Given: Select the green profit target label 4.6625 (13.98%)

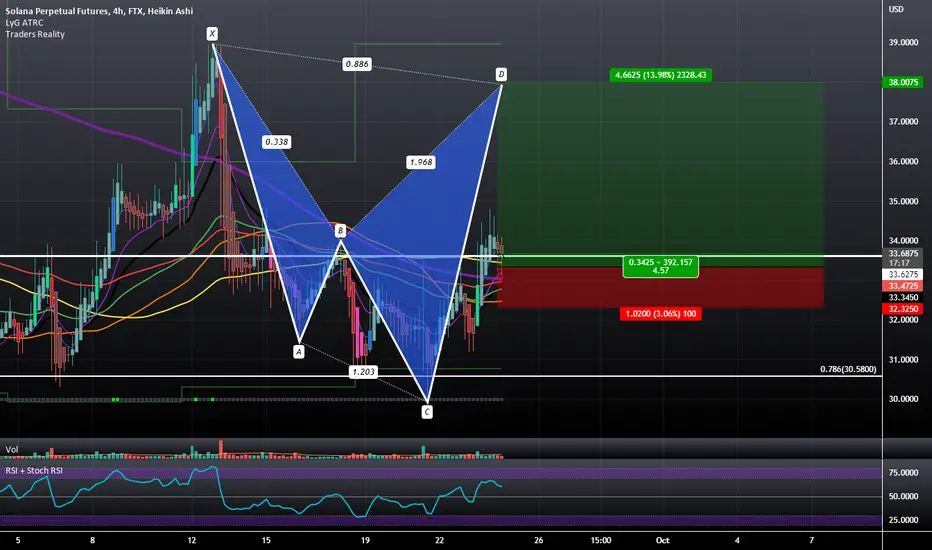Looking at the screenshot, I should point(660,75).
